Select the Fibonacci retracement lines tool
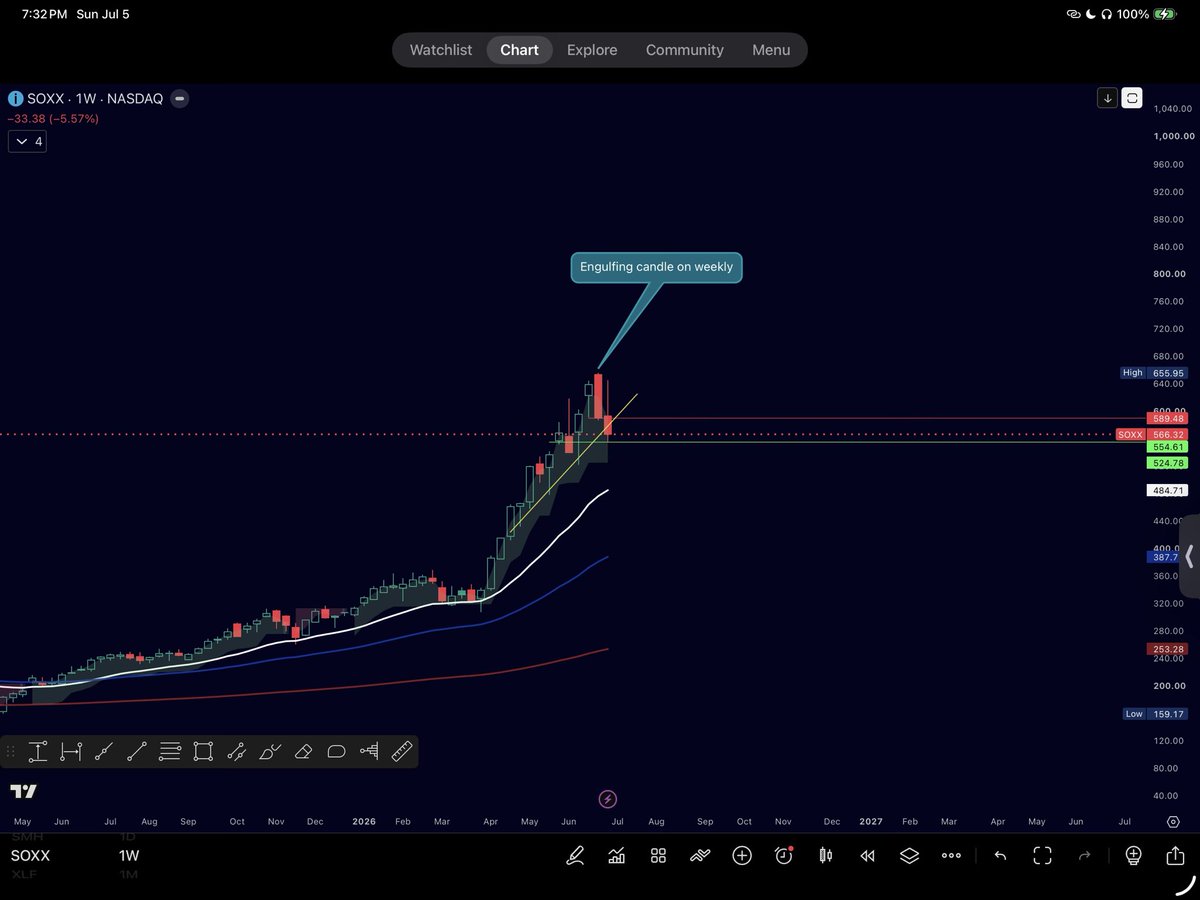The image size is (1200, 900). coord(170,751)
